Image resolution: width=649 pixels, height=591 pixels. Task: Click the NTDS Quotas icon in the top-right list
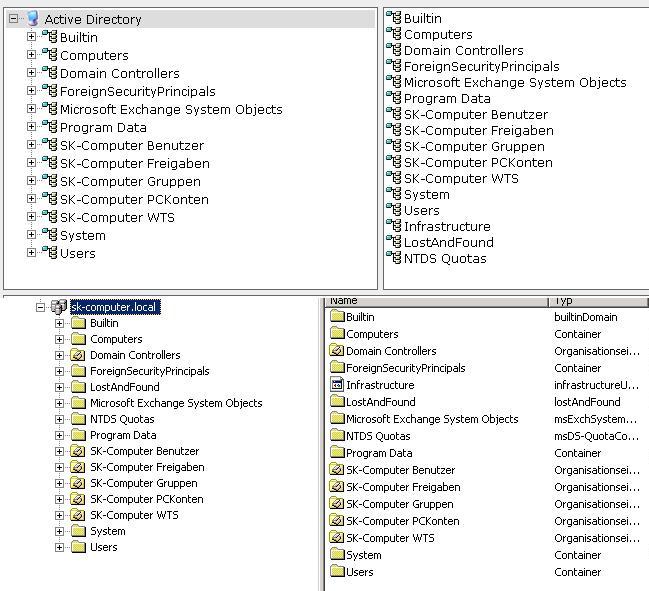394,258
